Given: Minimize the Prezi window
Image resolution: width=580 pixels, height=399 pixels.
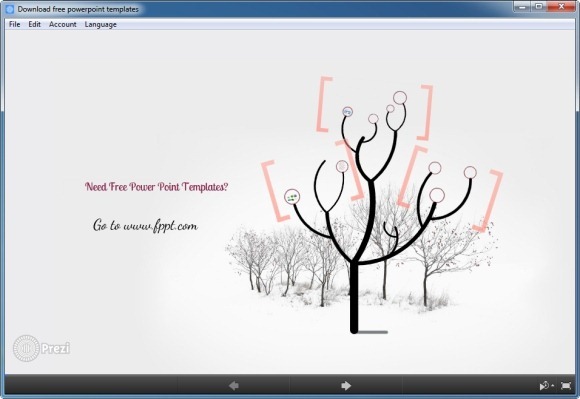Looking at the screenshot, I should 522,6.
